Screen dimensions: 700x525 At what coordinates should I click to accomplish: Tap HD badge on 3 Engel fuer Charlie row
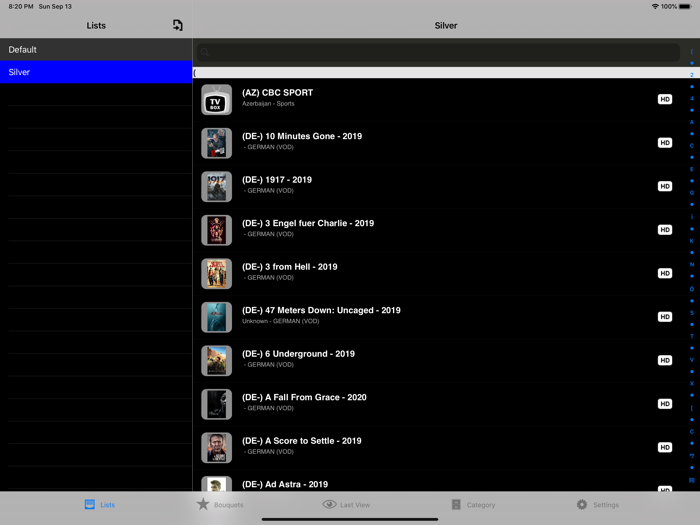tap(665, 230)
